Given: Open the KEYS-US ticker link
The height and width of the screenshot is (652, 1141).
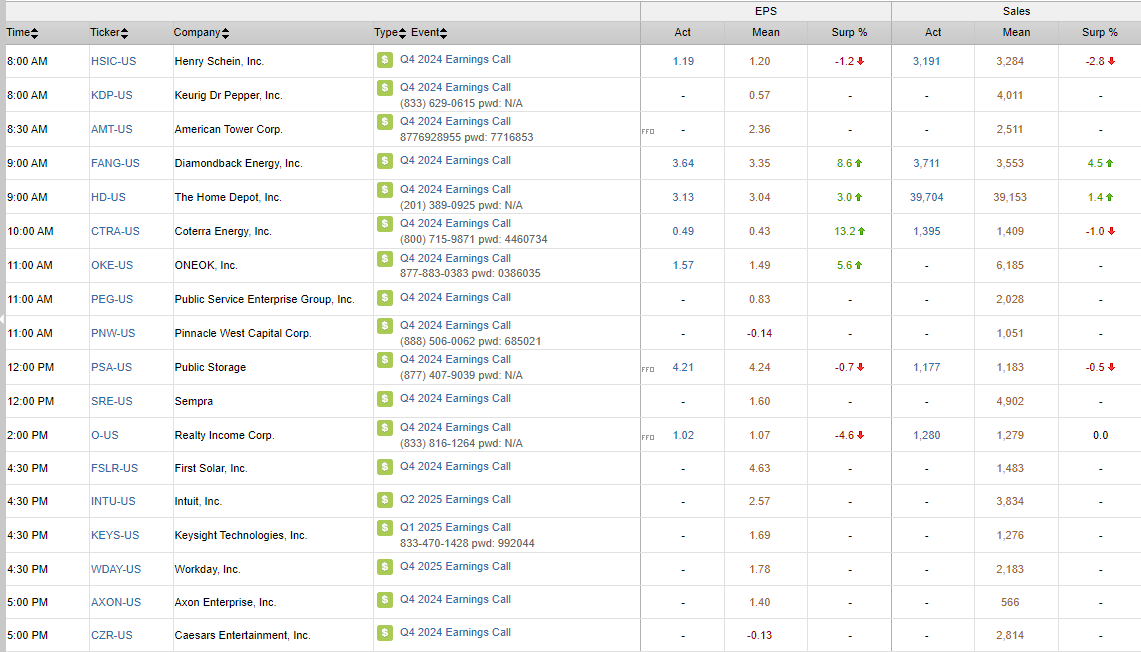Looking at the screenshot, I should (115, 536).
